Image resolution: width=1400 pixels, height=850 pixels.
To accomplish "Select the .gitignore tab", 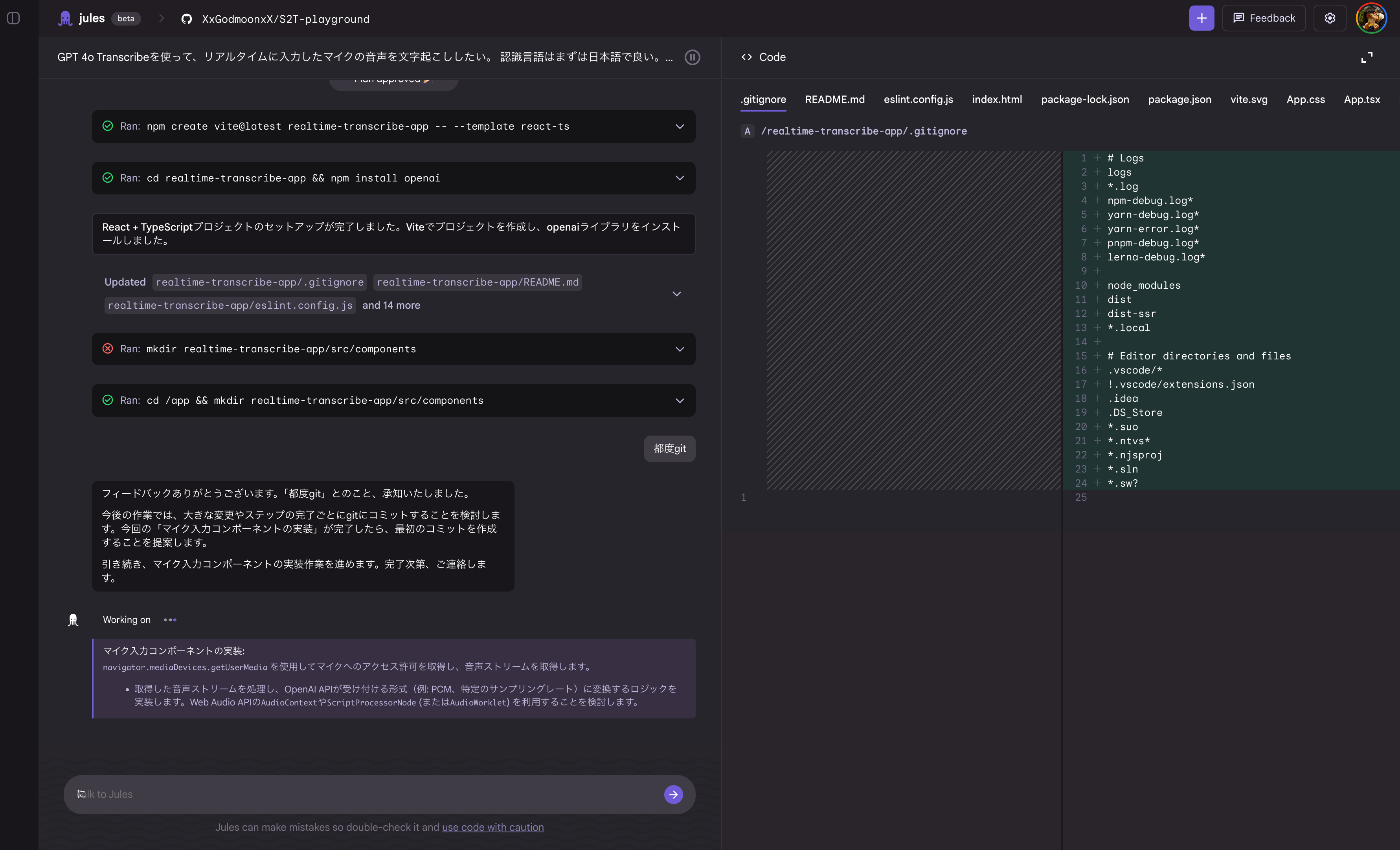I will [763, 99].
